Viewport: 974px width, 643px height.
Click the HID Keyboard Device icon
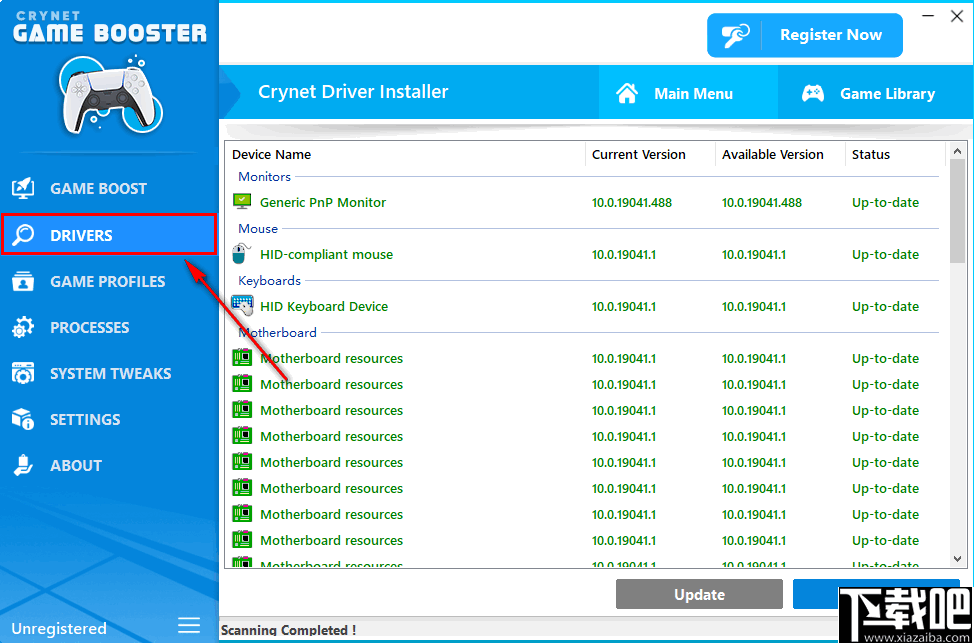(x=242, y=306)
